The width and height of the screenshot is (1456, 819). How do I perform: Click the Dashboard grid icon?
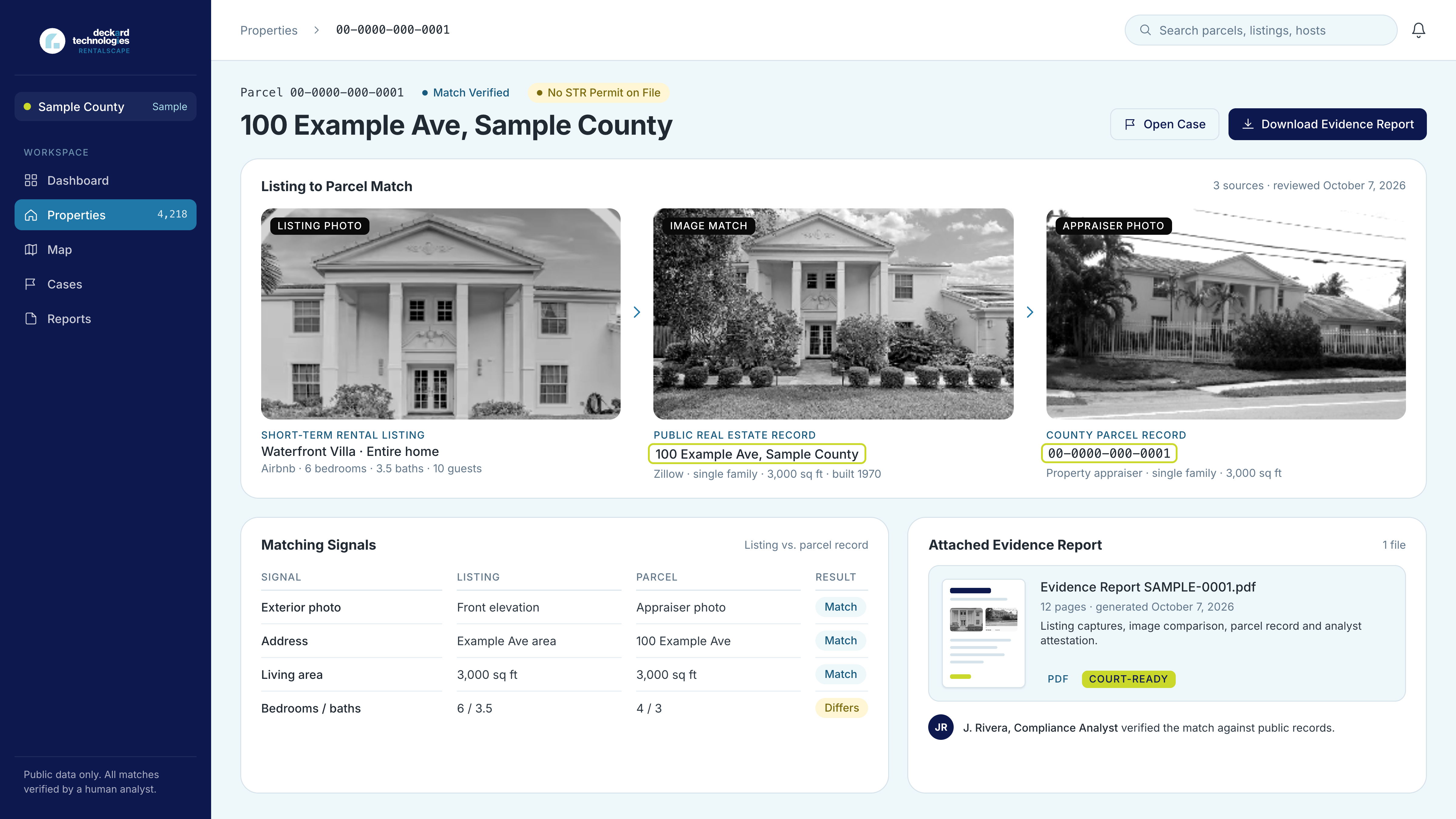click(31, 180)
